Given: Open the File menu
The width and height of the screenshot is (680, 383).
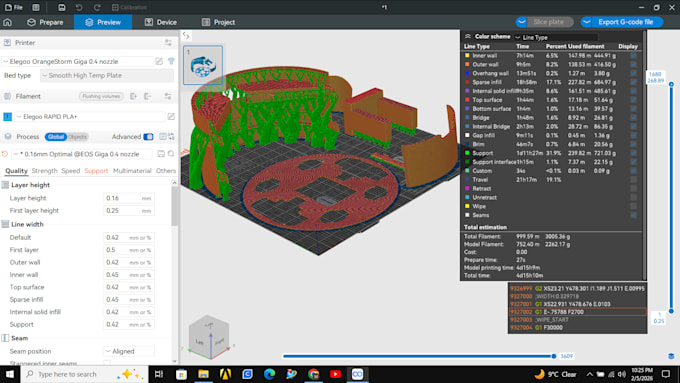Looking at the screenshot, I should (x=13, y=7).
